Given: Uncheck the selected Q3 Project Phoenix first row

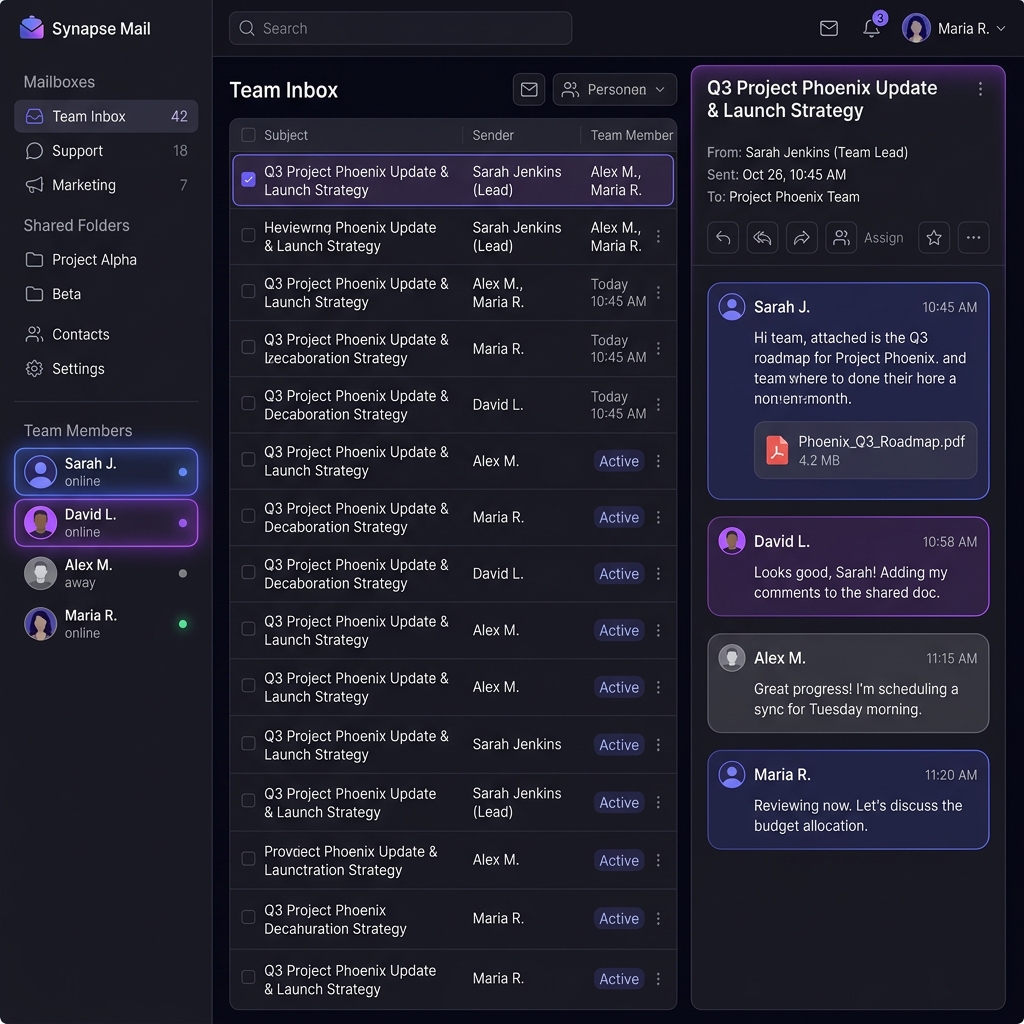Looking at the screenshot, I should 248,180.
